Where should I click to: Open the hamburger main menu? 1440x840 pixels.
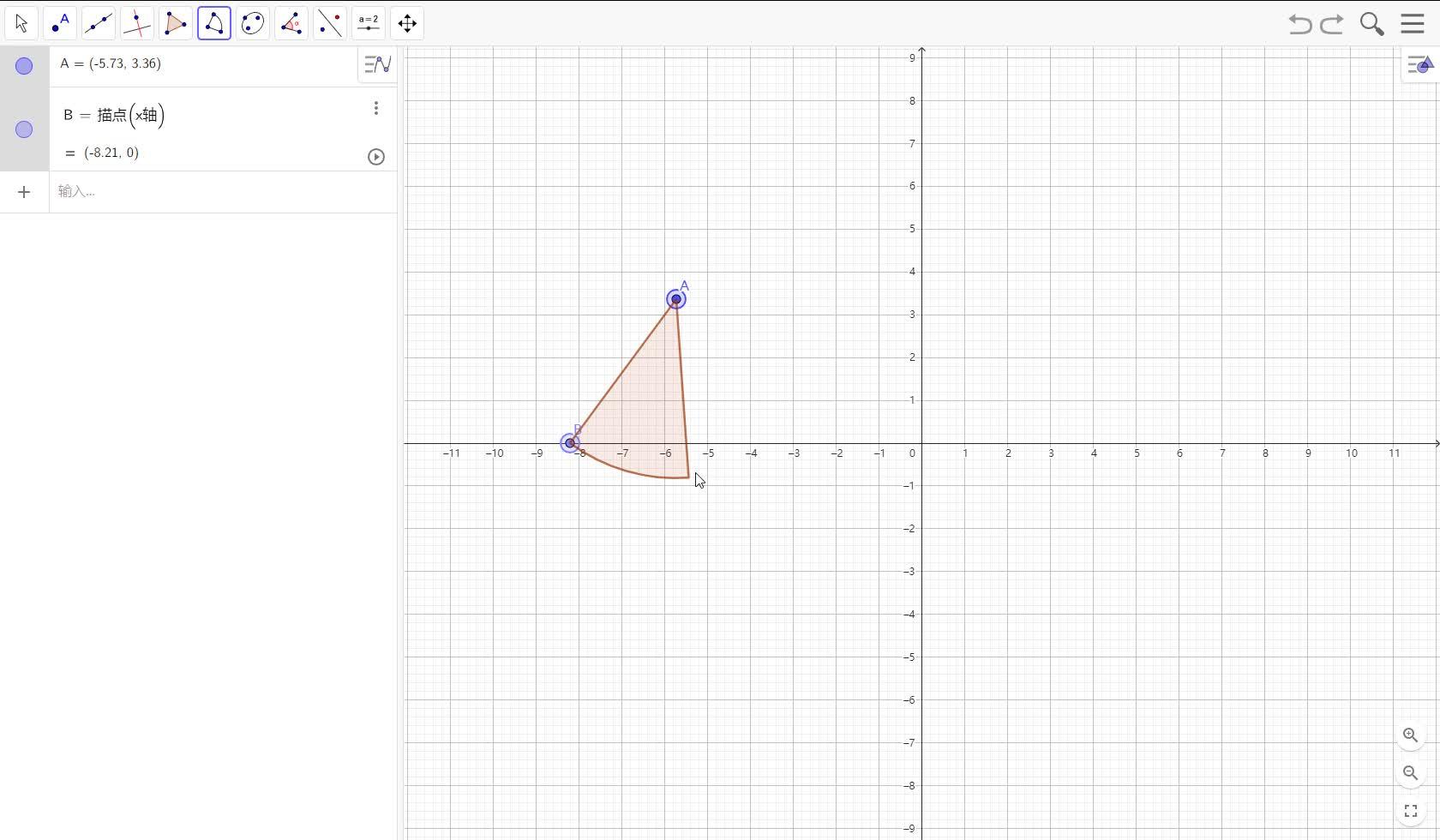pos(1412,23)
